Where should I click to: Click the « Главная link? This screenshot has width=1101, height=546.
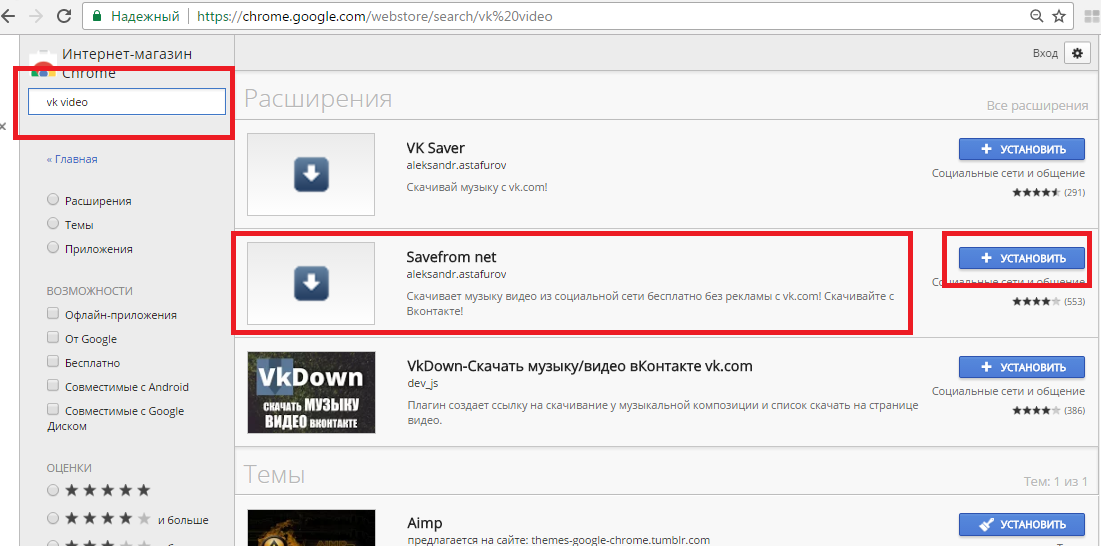tap(72, 159)
